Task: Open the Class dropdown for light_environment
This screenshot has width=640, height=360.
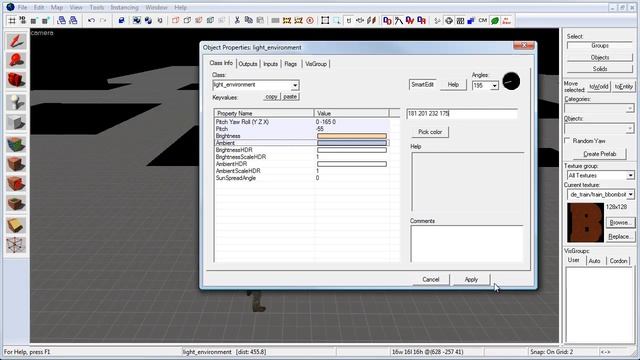Action: point(295,85)
